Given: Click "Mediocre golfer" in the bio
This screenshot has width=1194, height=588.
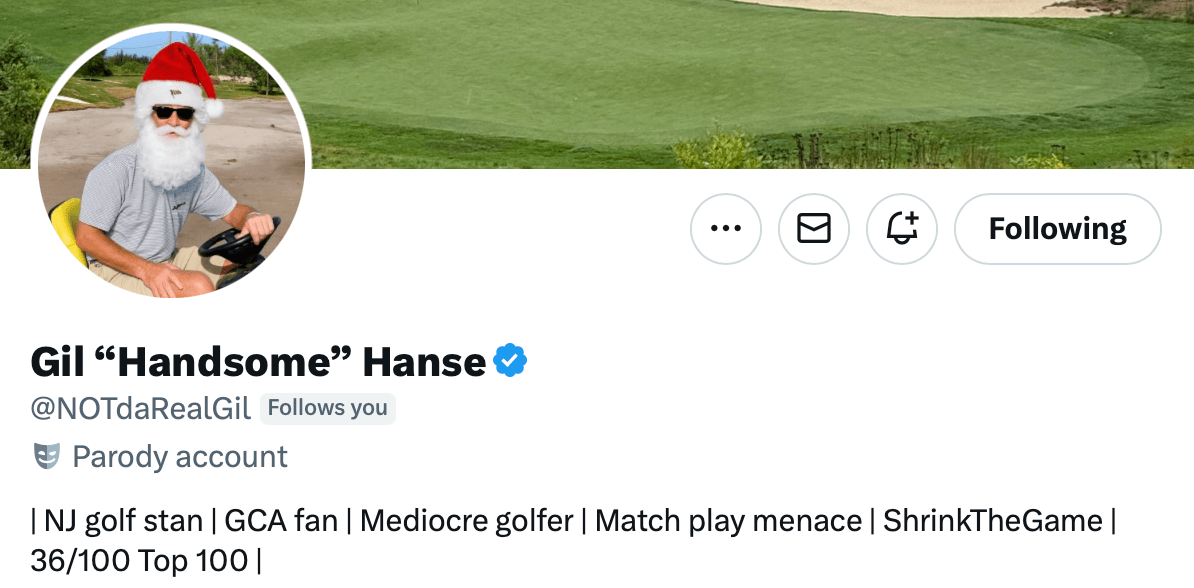Looking at the screenshot, I should coord(467,520).
